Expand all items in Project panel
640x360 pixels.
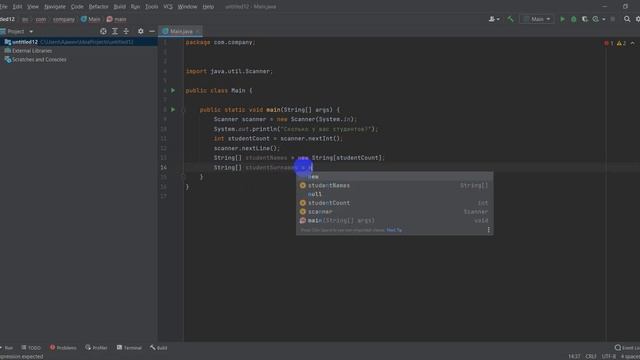click(115, 31)
